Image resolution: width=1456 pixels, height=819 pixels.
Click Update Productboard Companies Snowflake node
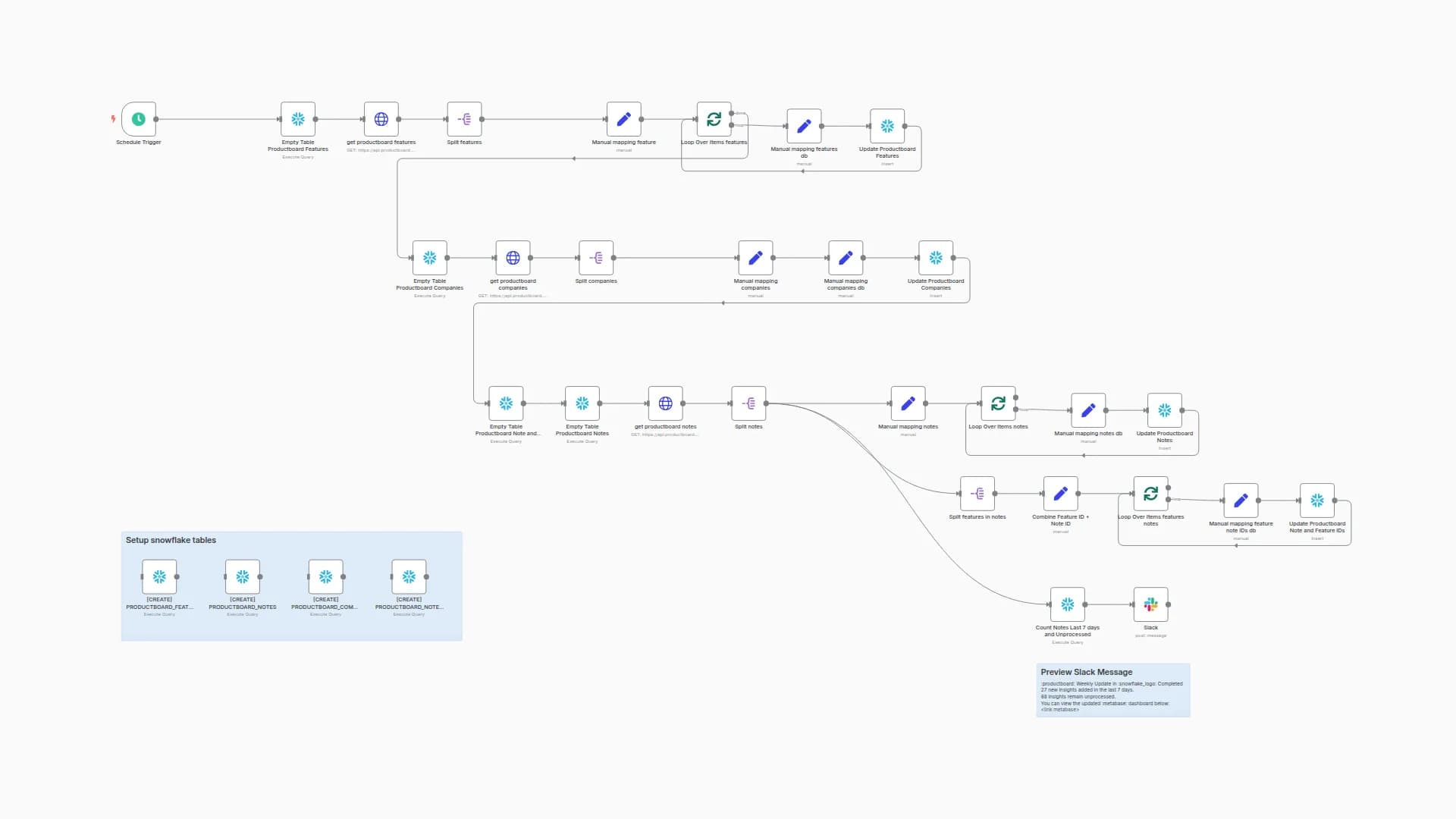pos(936,258)
